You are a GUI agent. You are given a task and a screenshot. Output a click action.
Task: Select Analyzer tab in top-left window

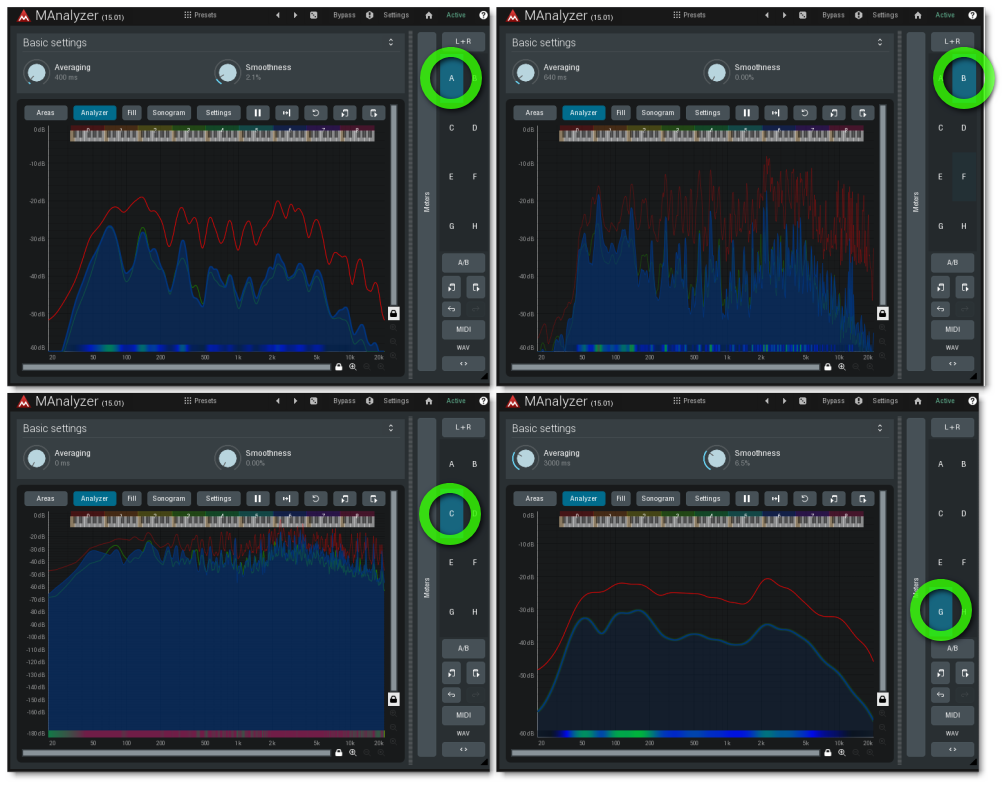tap(95, 112)
